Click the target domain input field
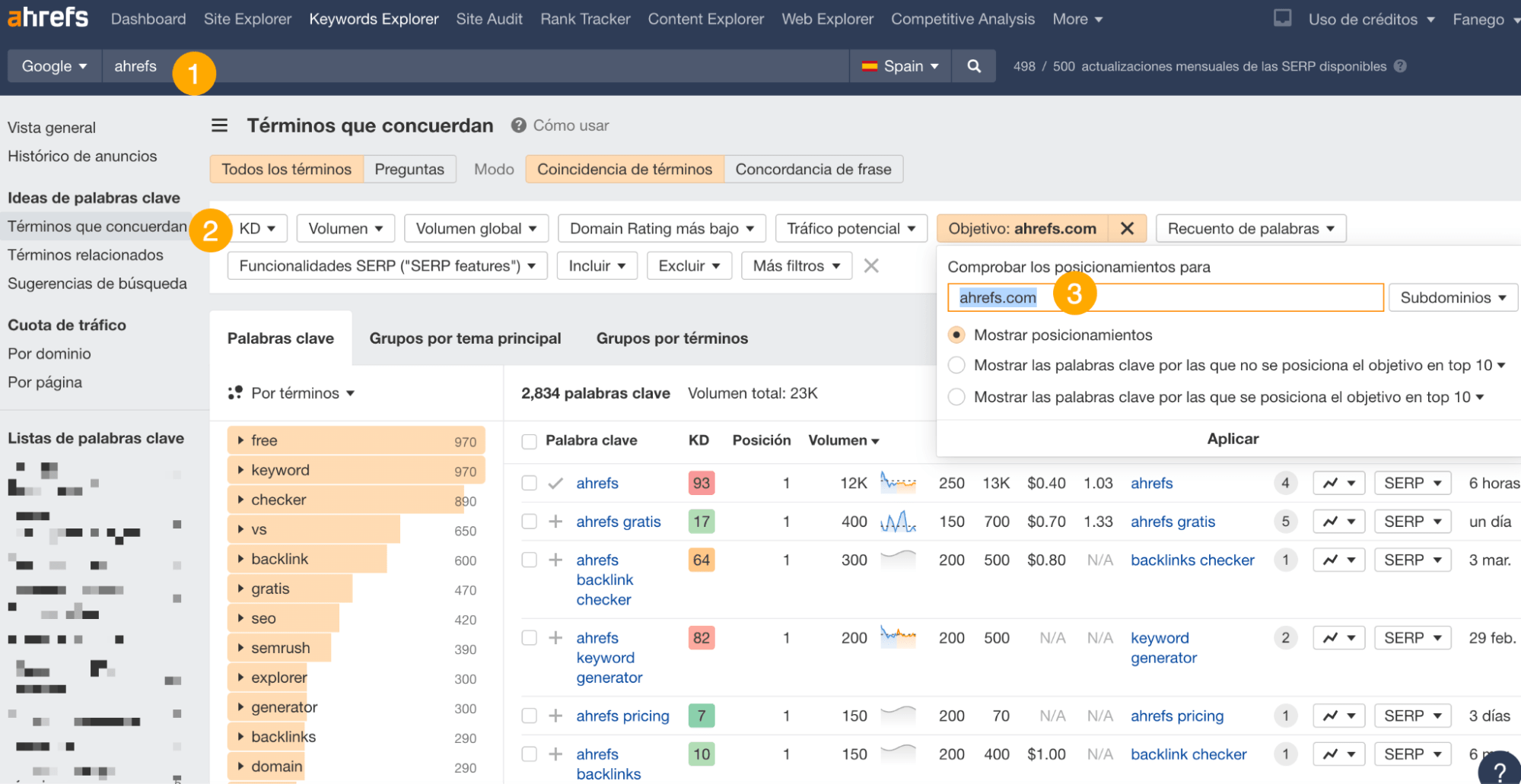 (1164, 297)
